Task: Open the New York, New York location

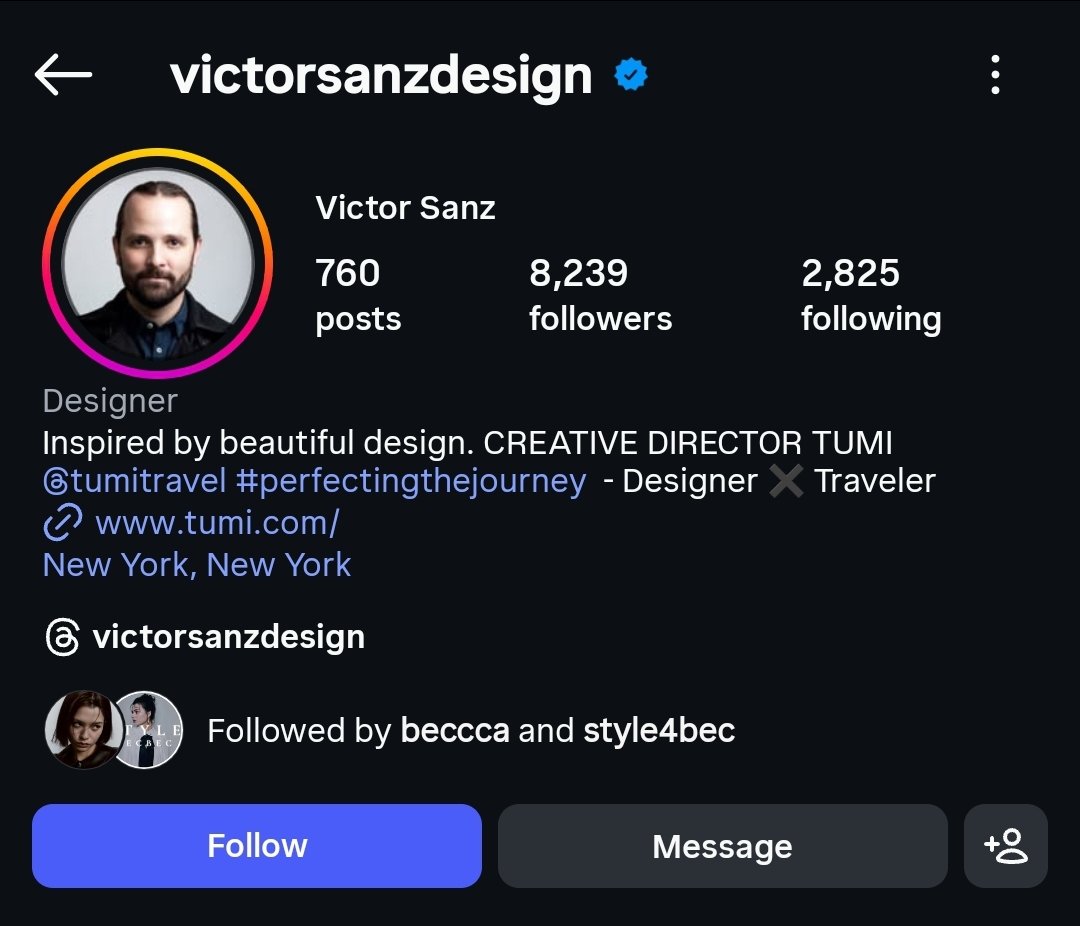Action: (197, 565)
